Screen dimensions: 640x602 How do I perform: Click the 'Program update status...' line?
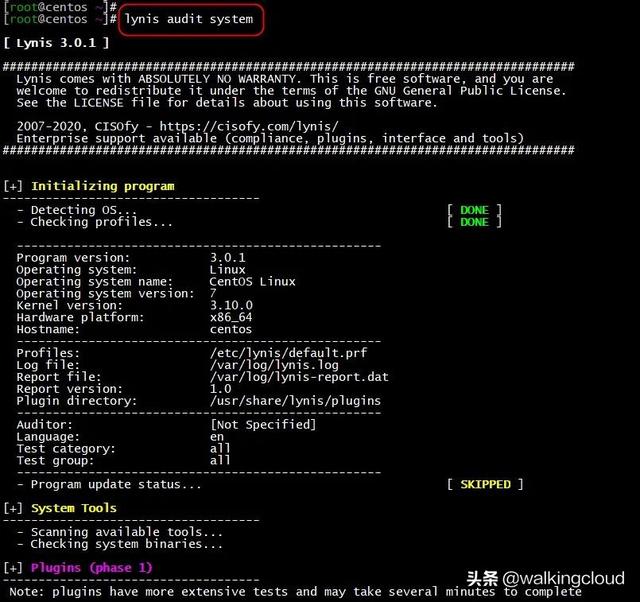109,484
